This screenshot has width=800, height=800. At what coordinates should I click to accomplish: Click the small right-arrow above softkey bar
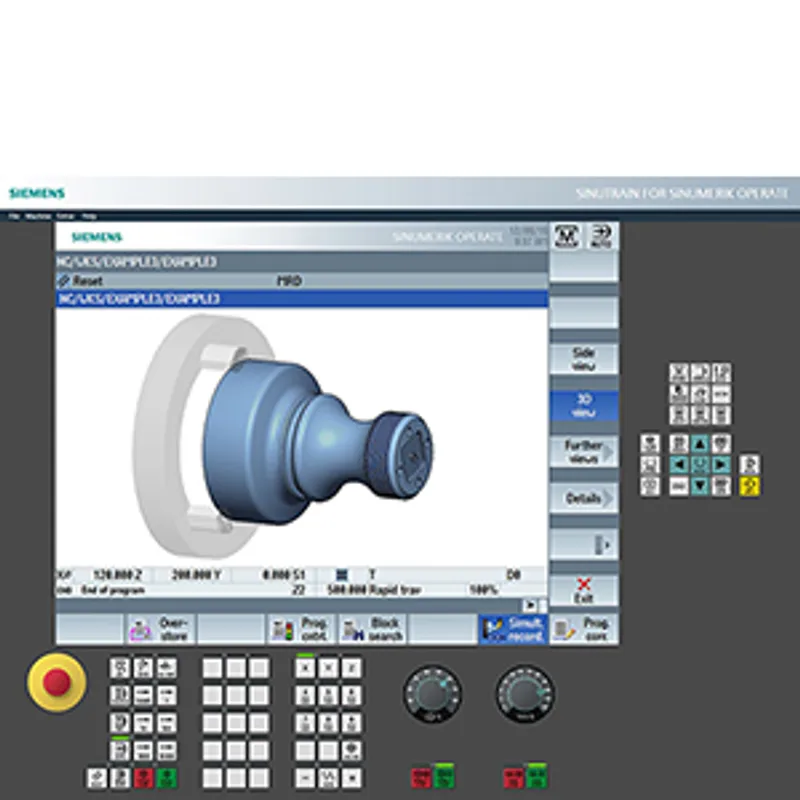click(x=530, y=606)
